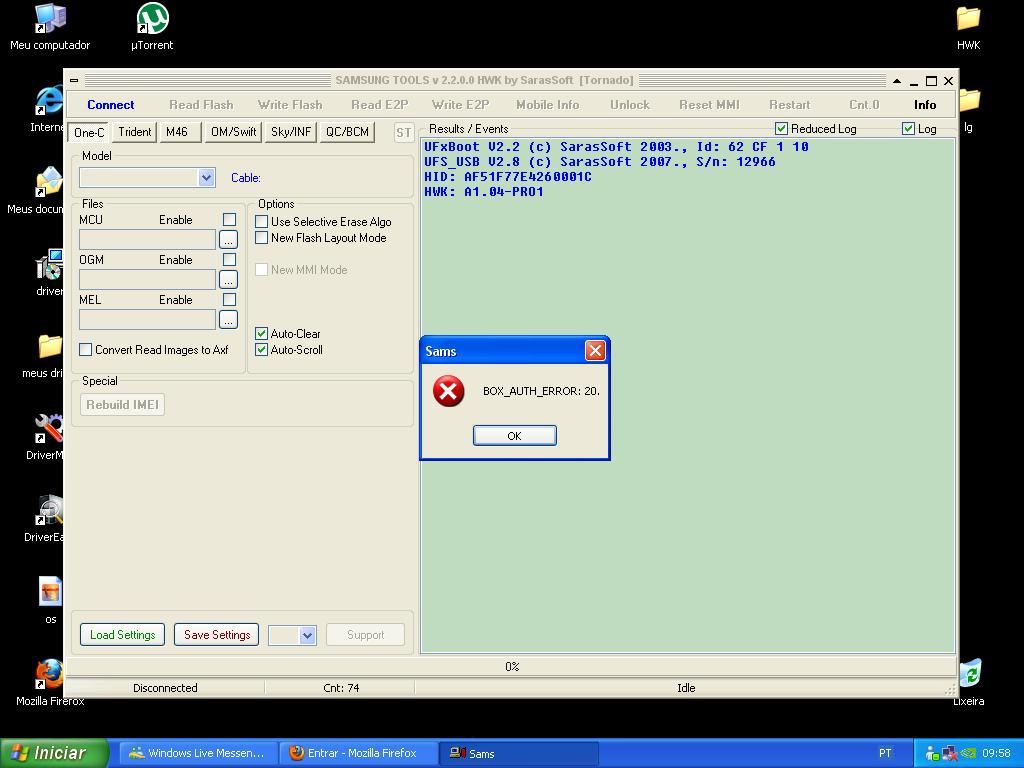
Task: Open the HWK folder on desktop
Action: [968, 27]
